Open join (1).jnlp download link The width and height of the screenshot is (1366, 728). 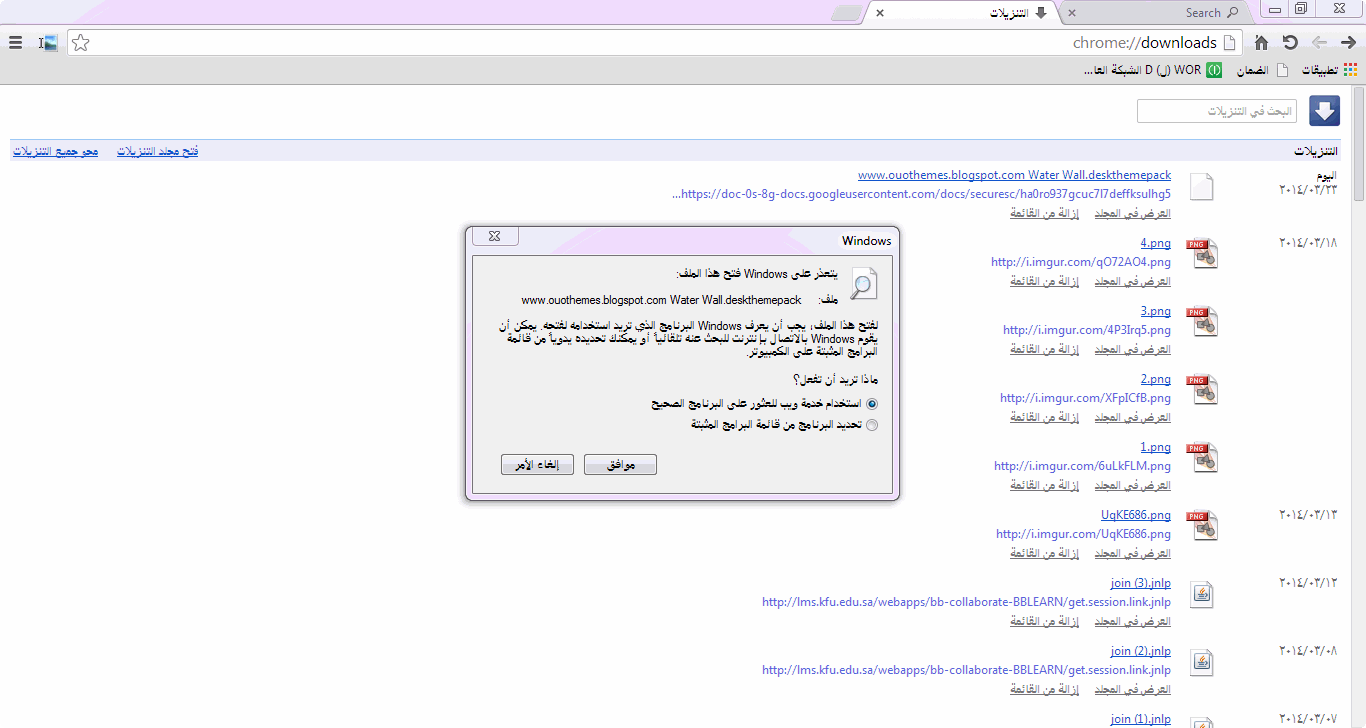(1141, 719)
